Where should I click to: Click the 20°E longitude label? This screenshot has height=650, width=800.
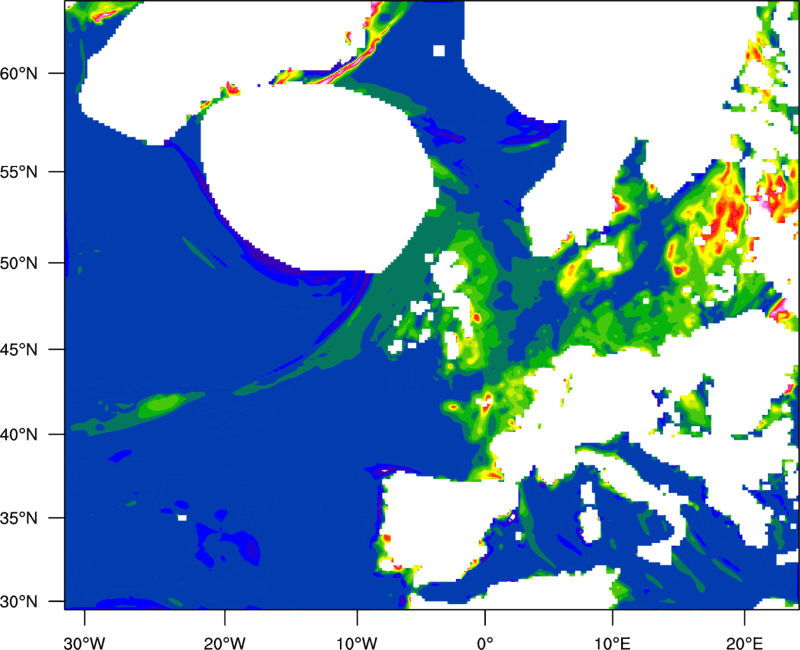(744, 643)
